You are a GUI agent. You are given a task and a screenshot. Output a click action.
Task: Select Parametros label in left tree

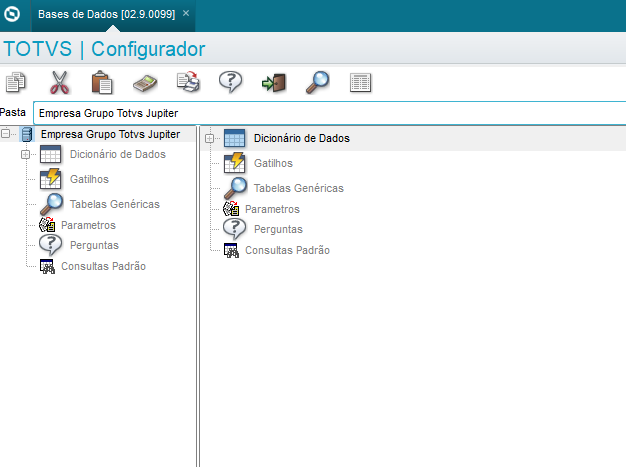(88, 225)
